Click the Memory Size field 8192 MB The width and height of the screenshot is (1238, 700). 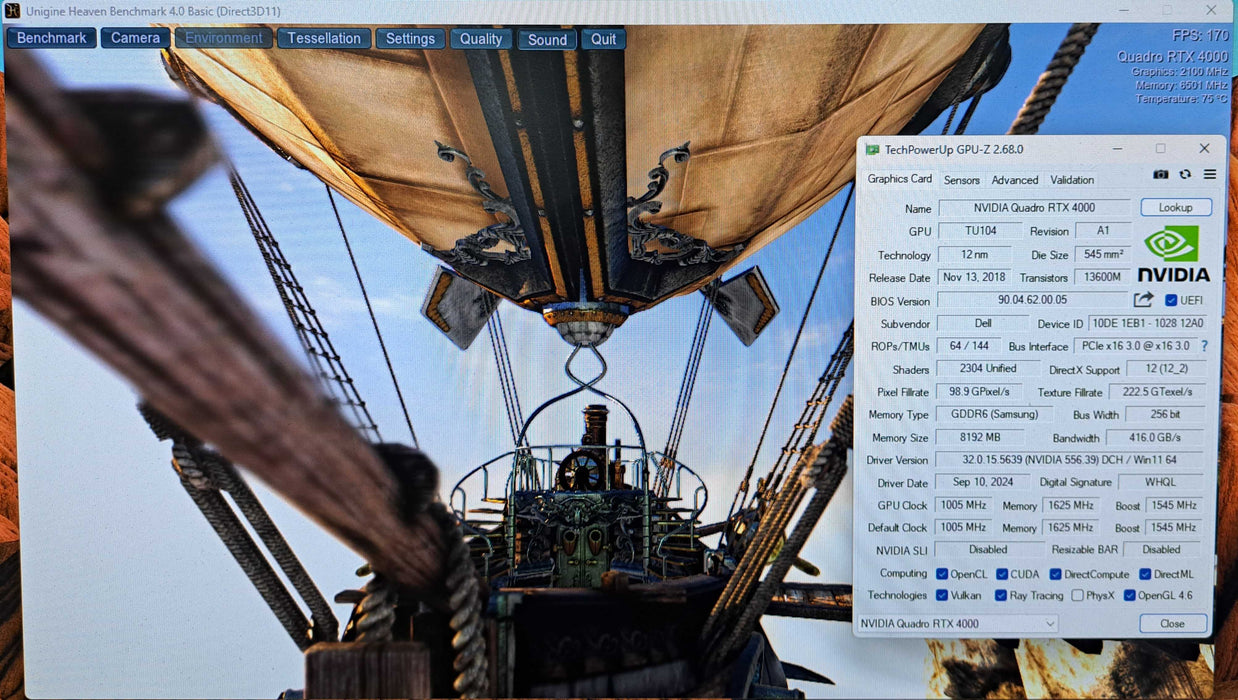click(980, 437)
